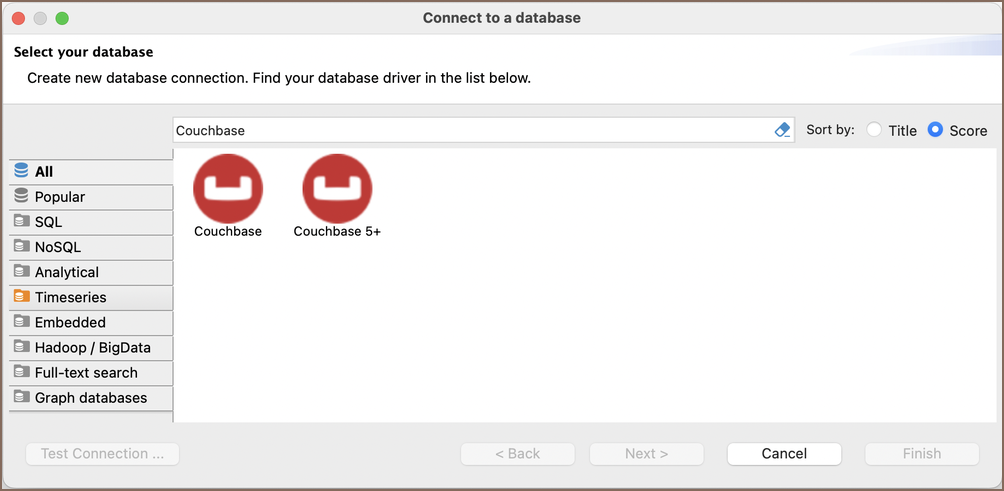Click the orange Timeseries folder icon
The height and width of the screenshot is (491, 1004).
[x=21, y=297]
